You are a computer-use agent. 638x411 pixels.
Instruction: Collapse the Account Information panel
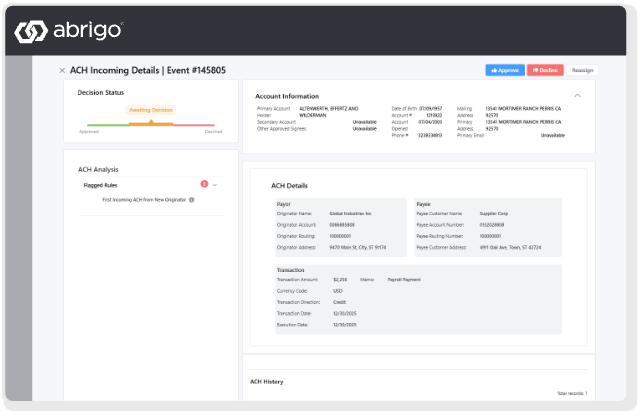click(x=590, y=95)
